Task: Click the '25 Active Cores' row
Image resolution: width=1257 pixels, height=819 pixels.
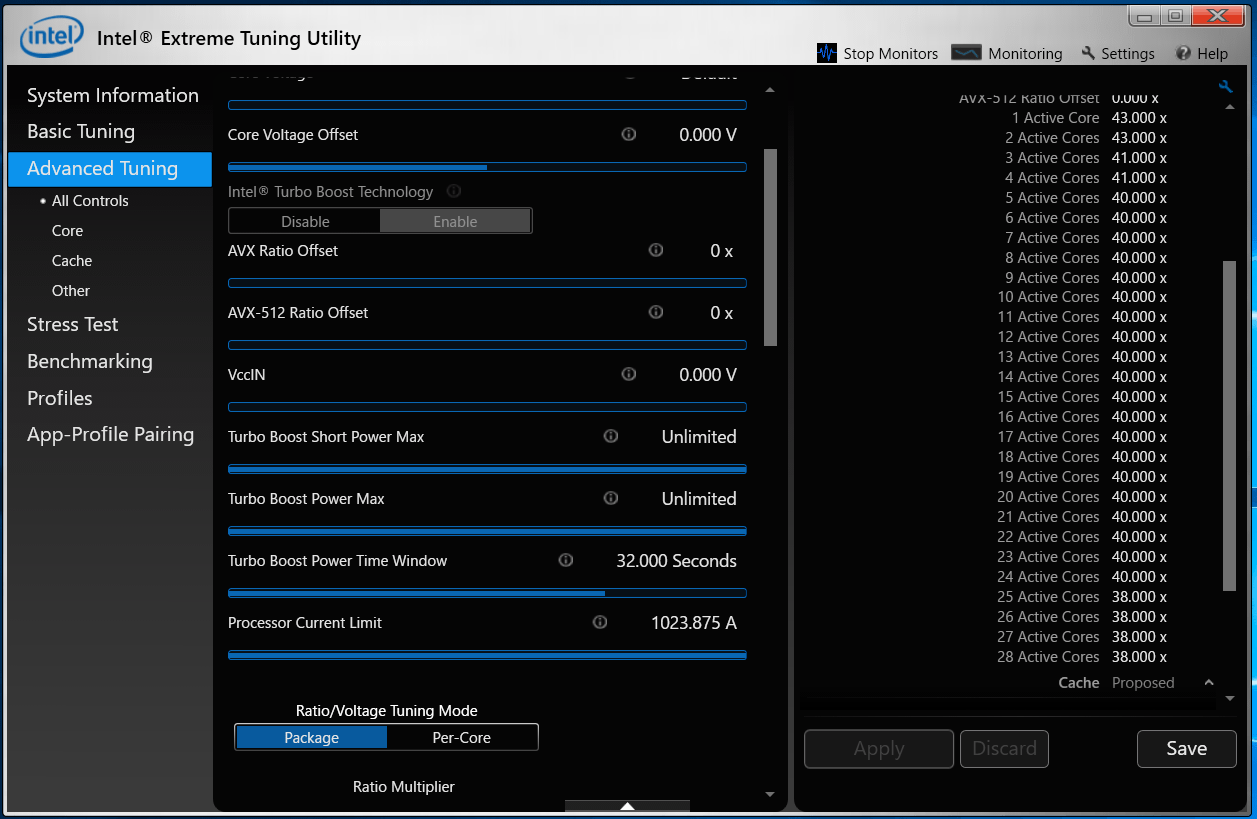Action: tap(1082, 597)
